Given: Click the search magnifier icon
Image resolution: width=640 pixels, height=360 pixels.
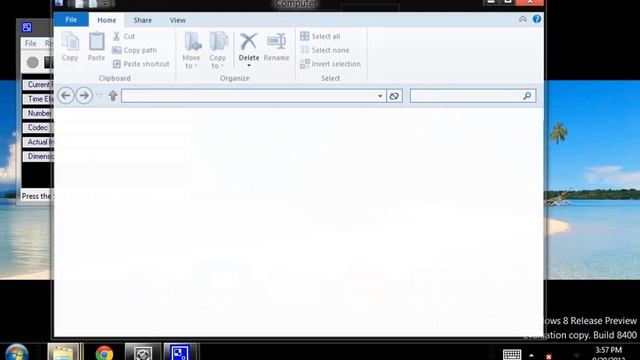Looking at the screenshot, I should [x=527, y=96].
